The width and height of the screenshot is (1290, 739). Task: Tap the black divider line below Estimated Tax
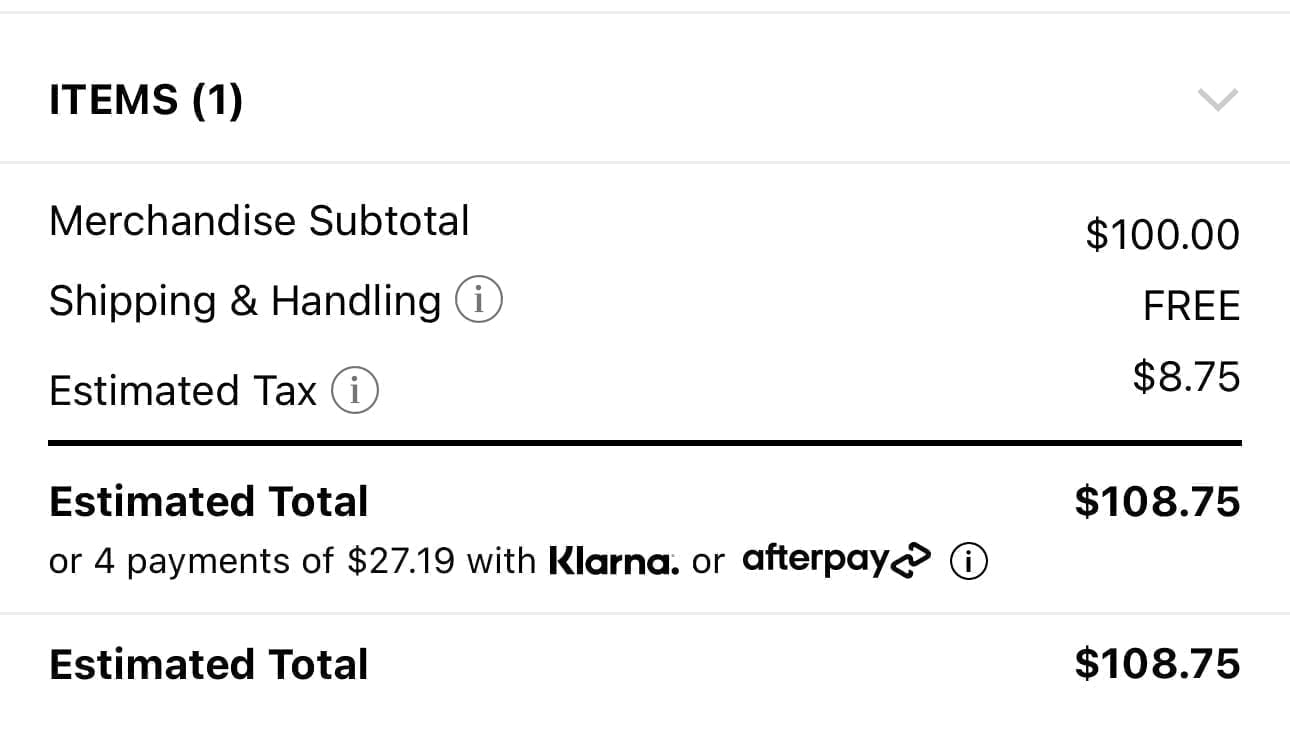tap(645, 442)
